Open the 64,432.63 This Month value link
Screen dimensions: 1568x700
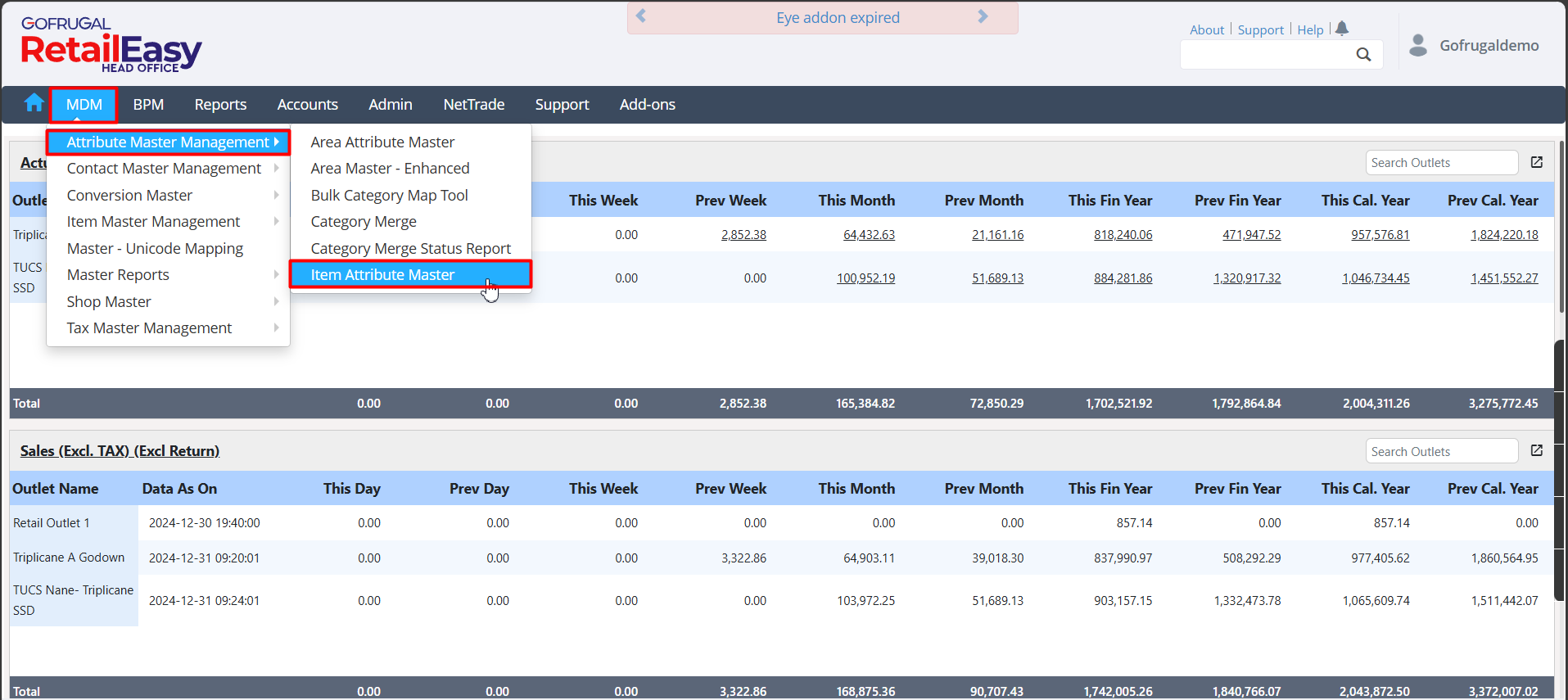[x=869, y=235]
